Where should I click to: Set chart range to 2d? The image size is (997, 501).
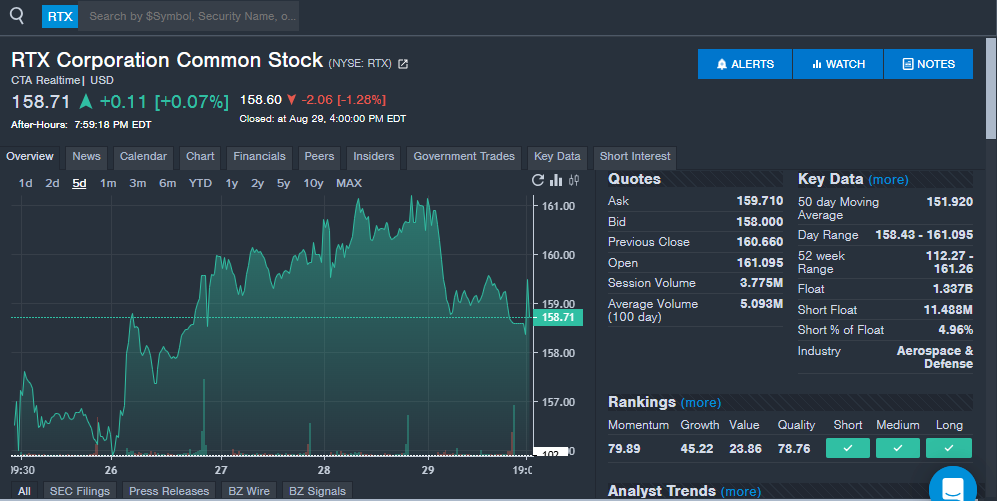click(x=52, y=184)
